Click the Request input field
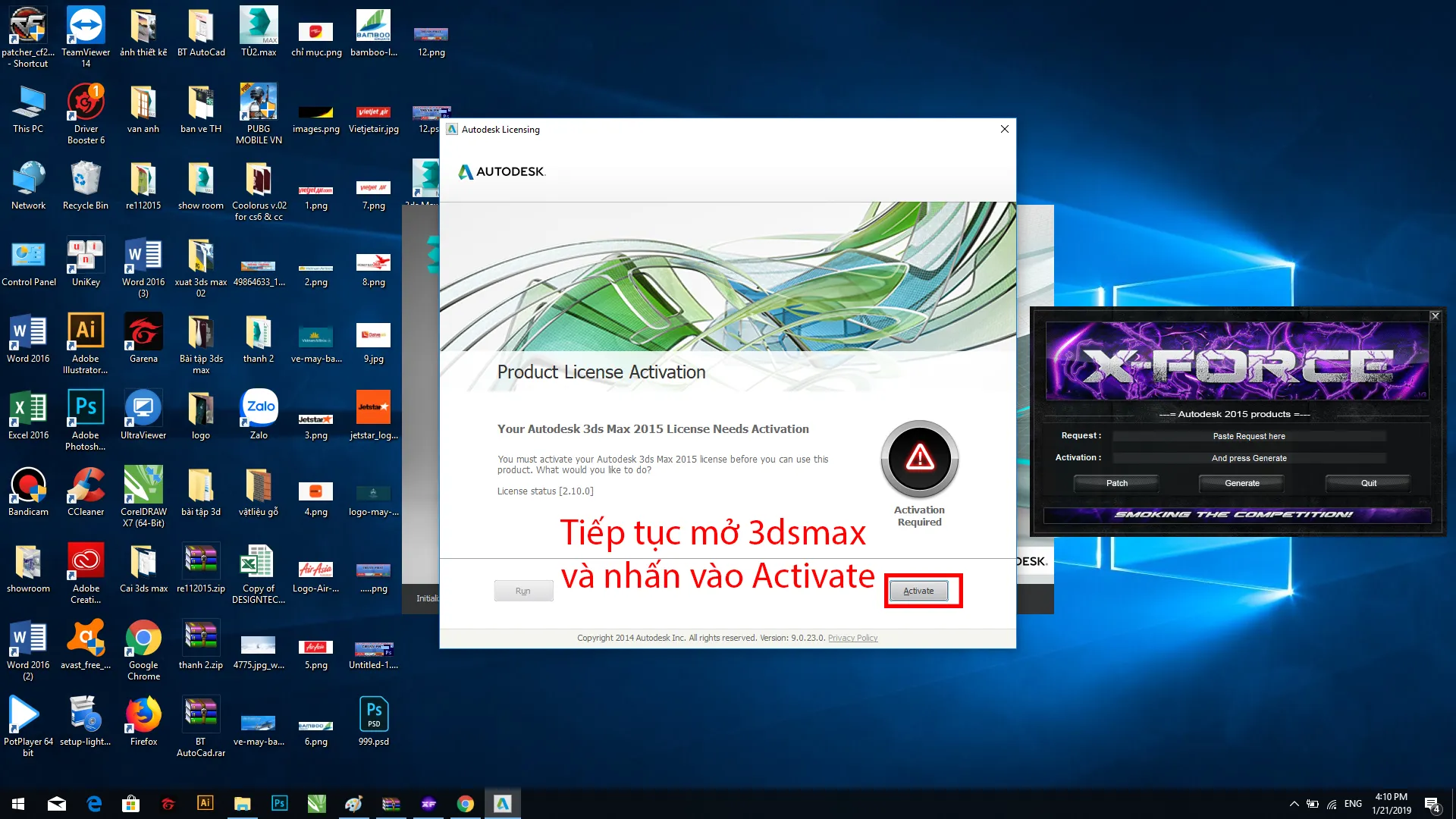1456x819 pixels. (1248, 436)
